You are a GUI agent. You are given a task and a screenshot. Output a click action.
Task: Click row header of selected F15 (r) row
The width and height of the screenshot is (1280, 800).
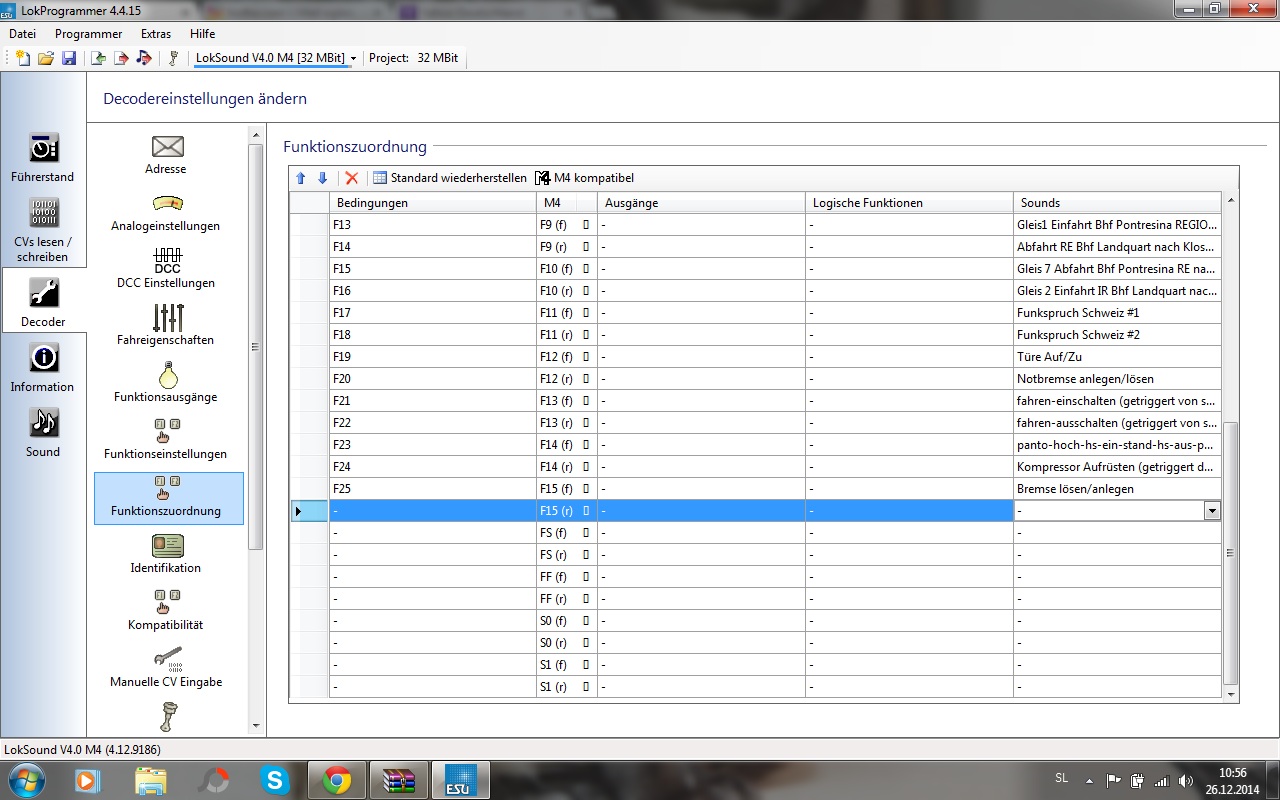pyautogui.click(x=309, y=511)
